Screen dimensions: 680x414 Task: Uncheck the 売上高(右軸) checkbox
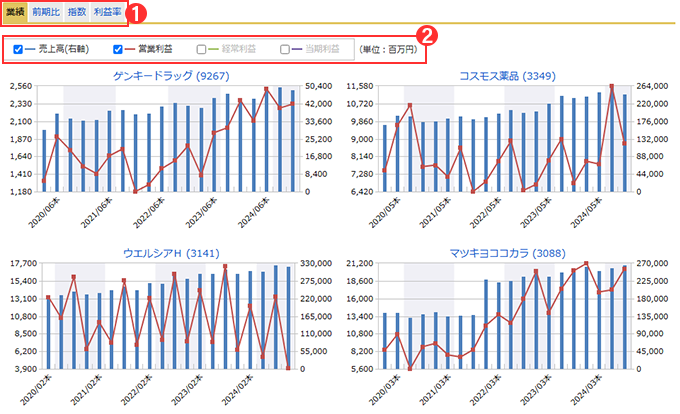18,49
